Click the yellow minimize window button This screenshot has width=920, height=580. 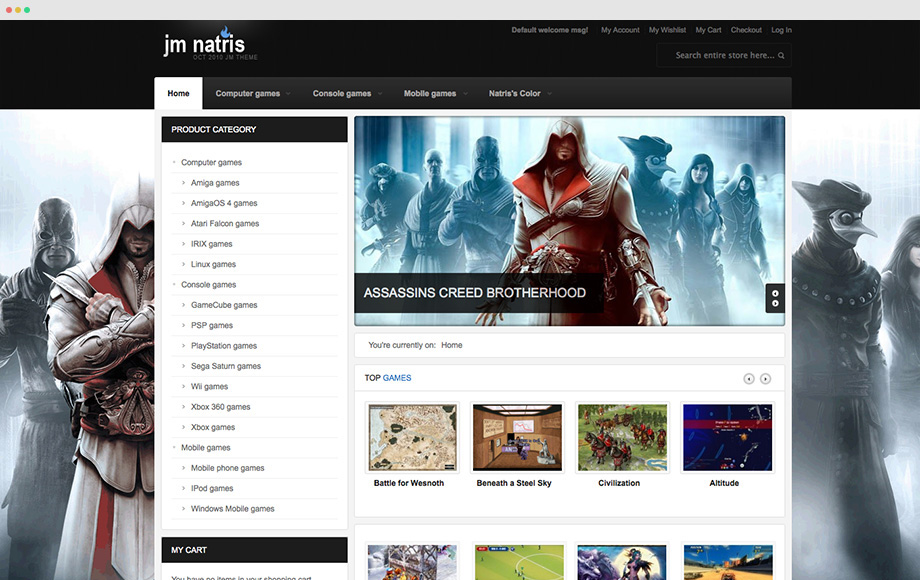coord(18,10)
